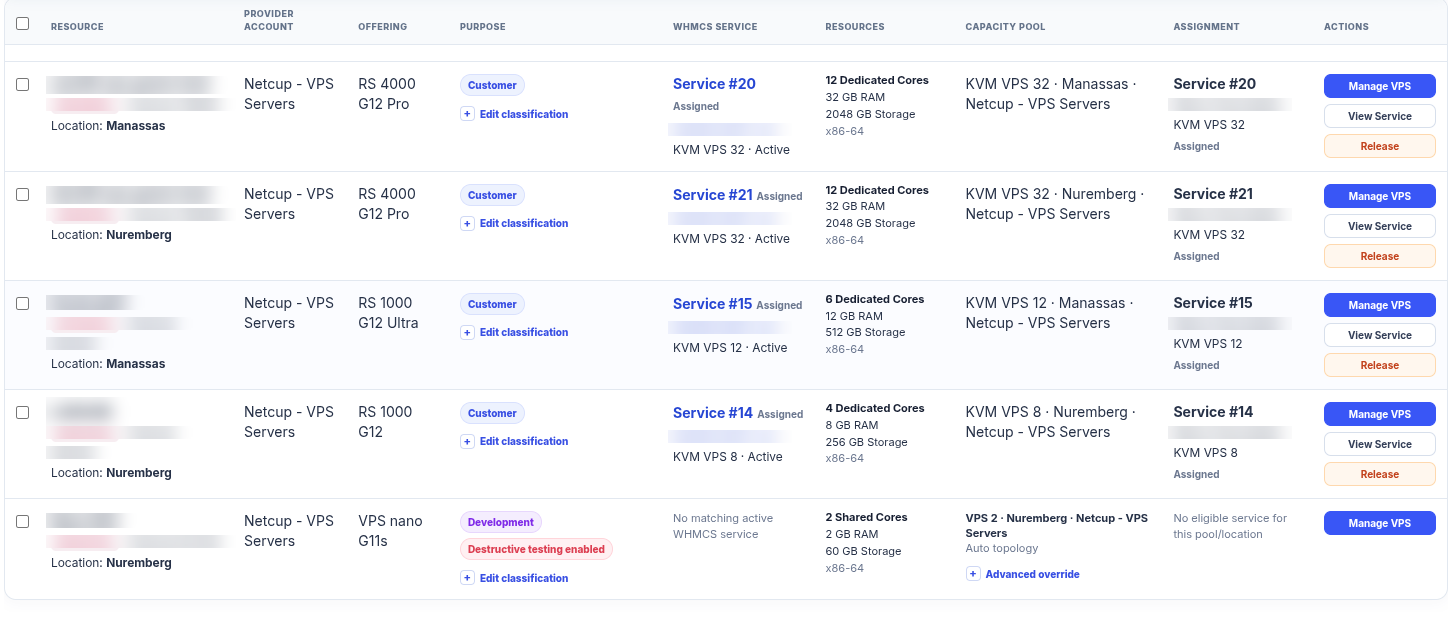Expand the Advanced override option
Viewport: 1448px width, 618px height.
[x=1023, y=574]
